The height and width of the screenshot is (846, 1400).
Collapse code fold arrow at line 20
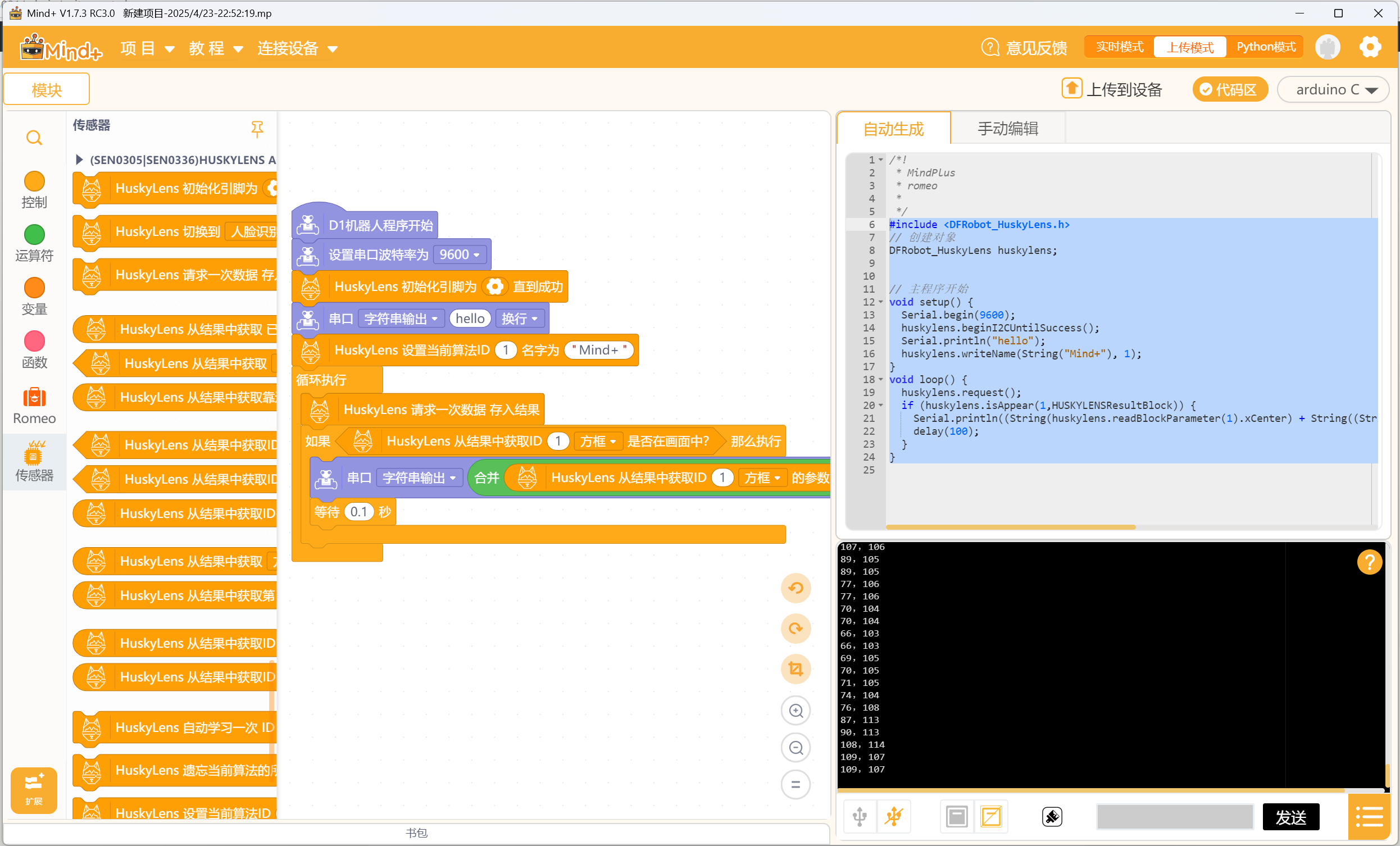pos(881,405)
